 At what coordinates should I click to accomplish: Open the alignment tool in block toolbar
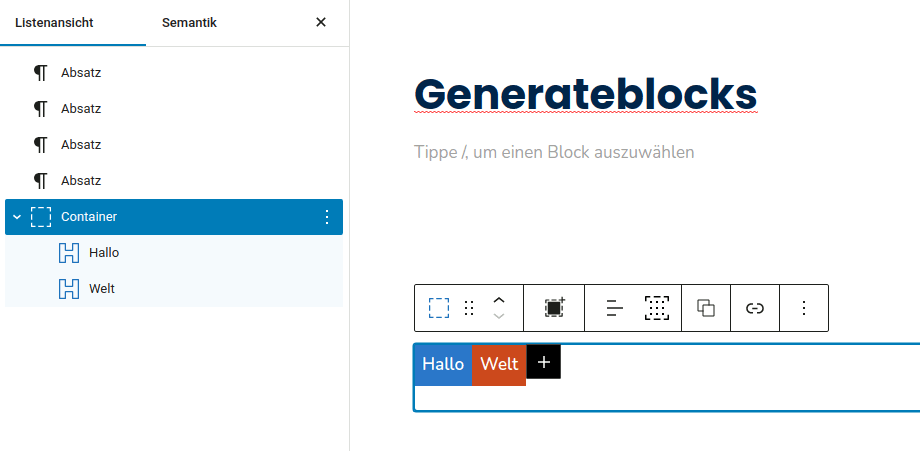tap(614, 308)
